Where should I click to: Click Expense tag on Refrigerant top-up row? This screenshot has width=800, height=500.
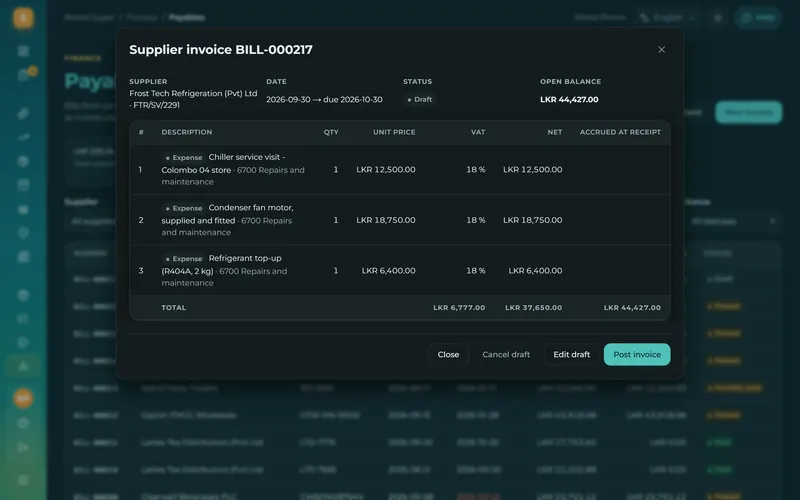pos(184,259)
